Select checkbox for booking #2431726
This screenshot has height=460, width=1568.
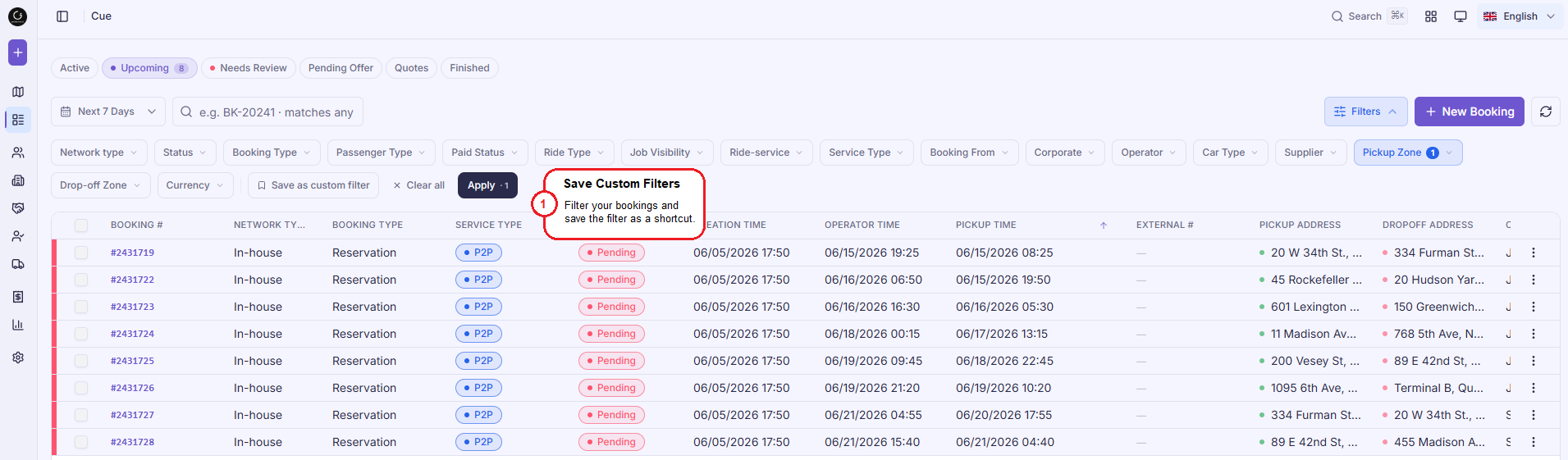[x=81, y=388]
